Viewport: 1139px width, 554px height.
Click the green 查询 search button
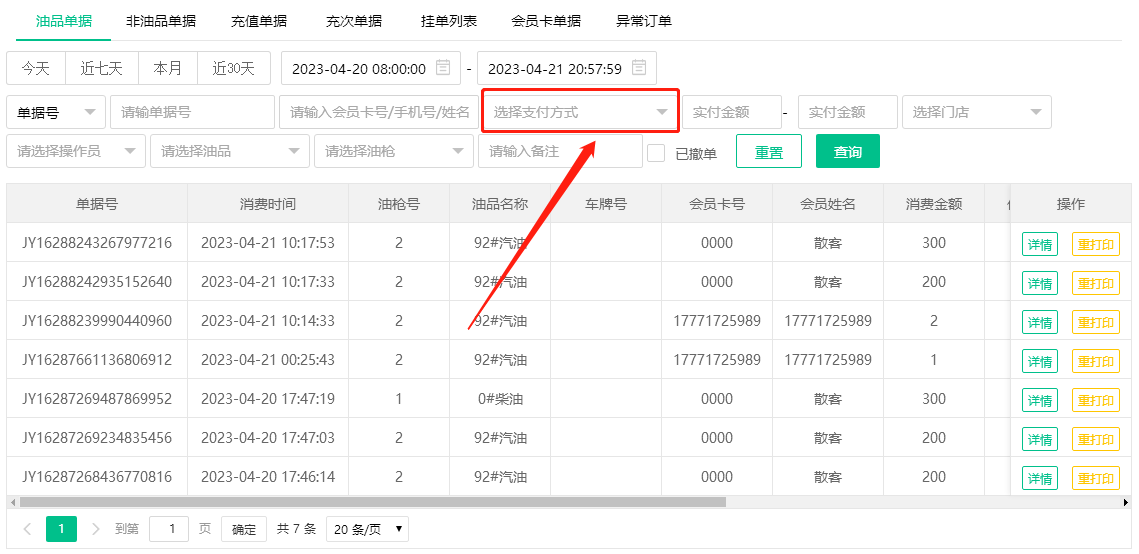848,151
